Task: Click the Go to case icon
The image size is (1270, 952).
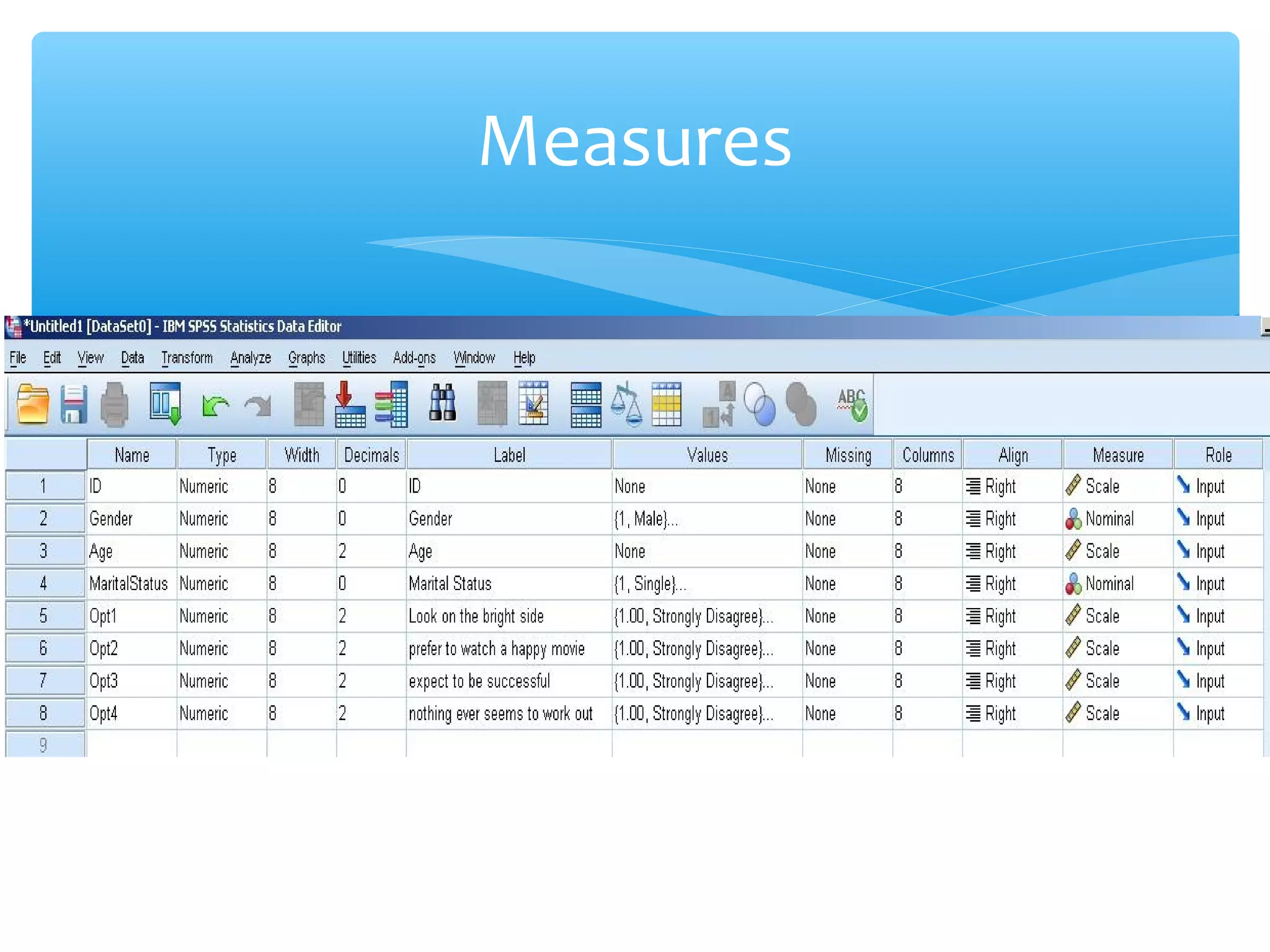Action: 309,404
